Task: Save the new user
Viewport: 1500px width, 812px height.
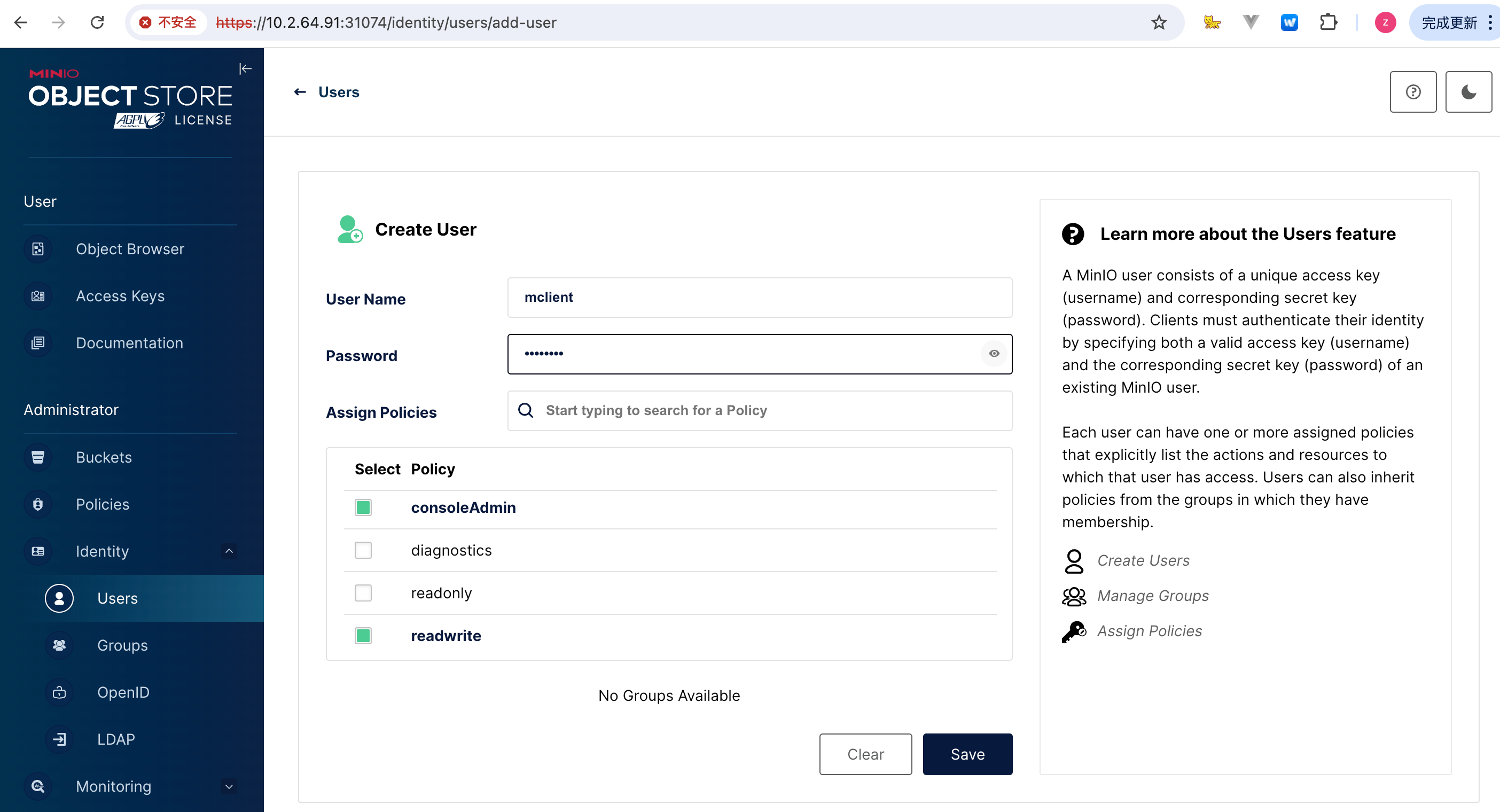Action: [967, 754]
